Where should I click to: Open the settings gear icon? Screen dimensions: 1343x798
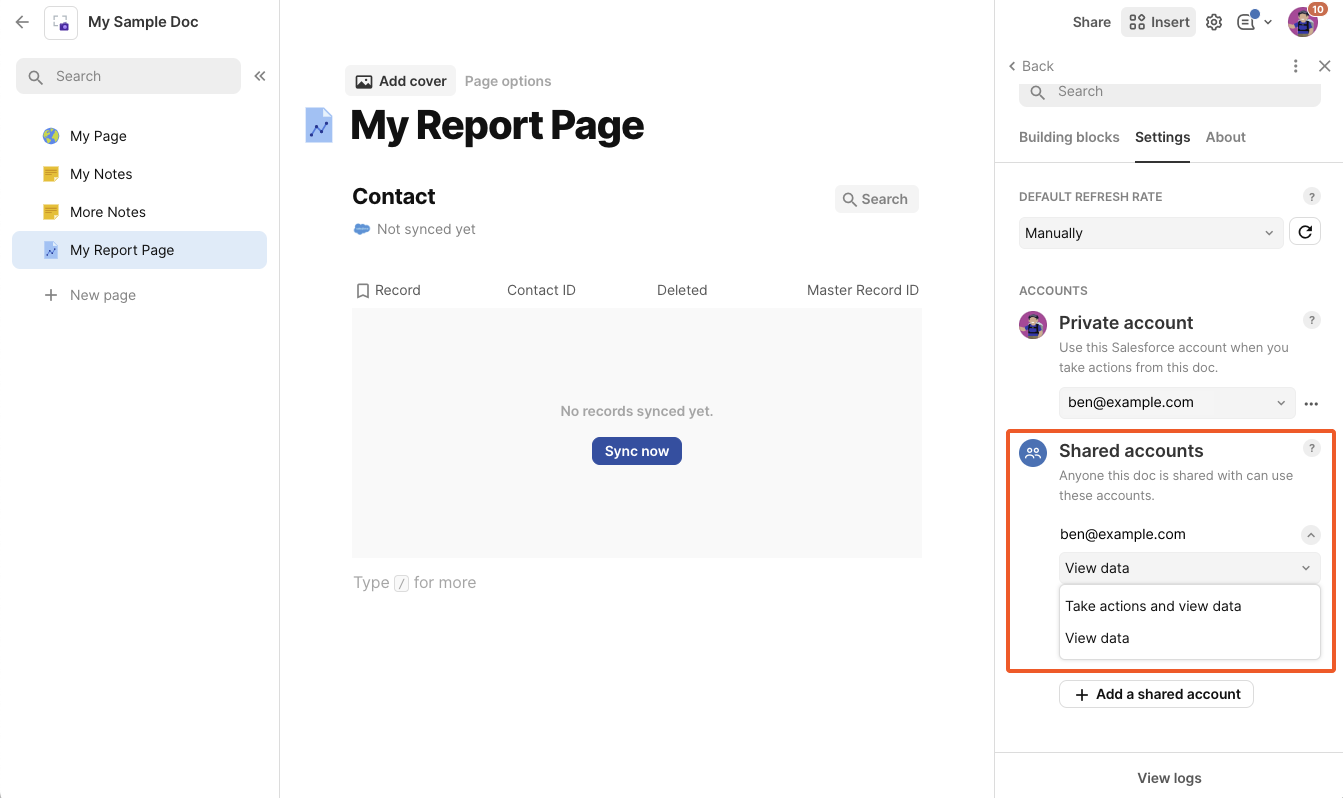tap(1214, 22)
